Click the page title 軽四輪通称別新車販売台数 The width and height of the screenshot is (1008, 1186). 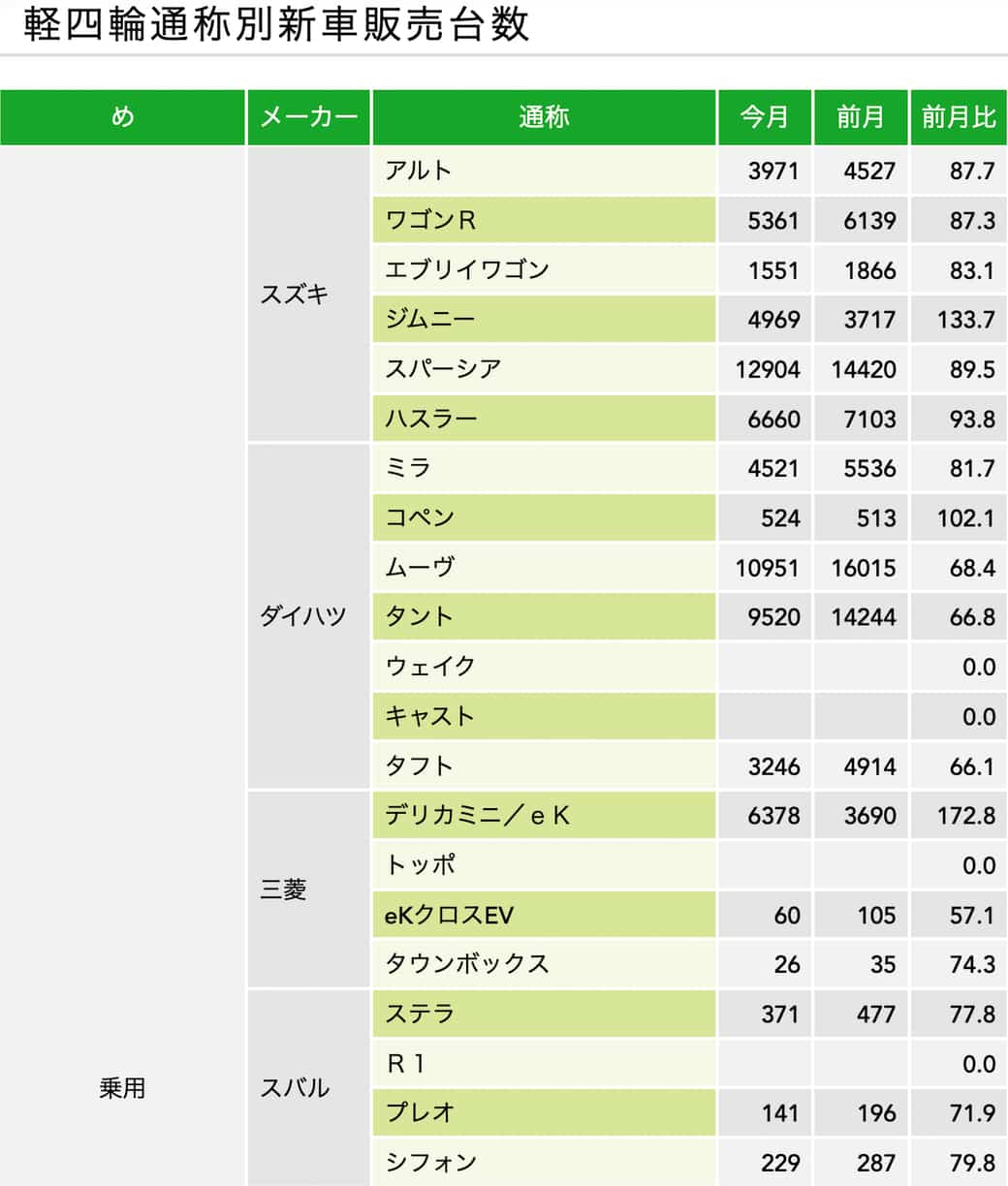coord(276,25)
